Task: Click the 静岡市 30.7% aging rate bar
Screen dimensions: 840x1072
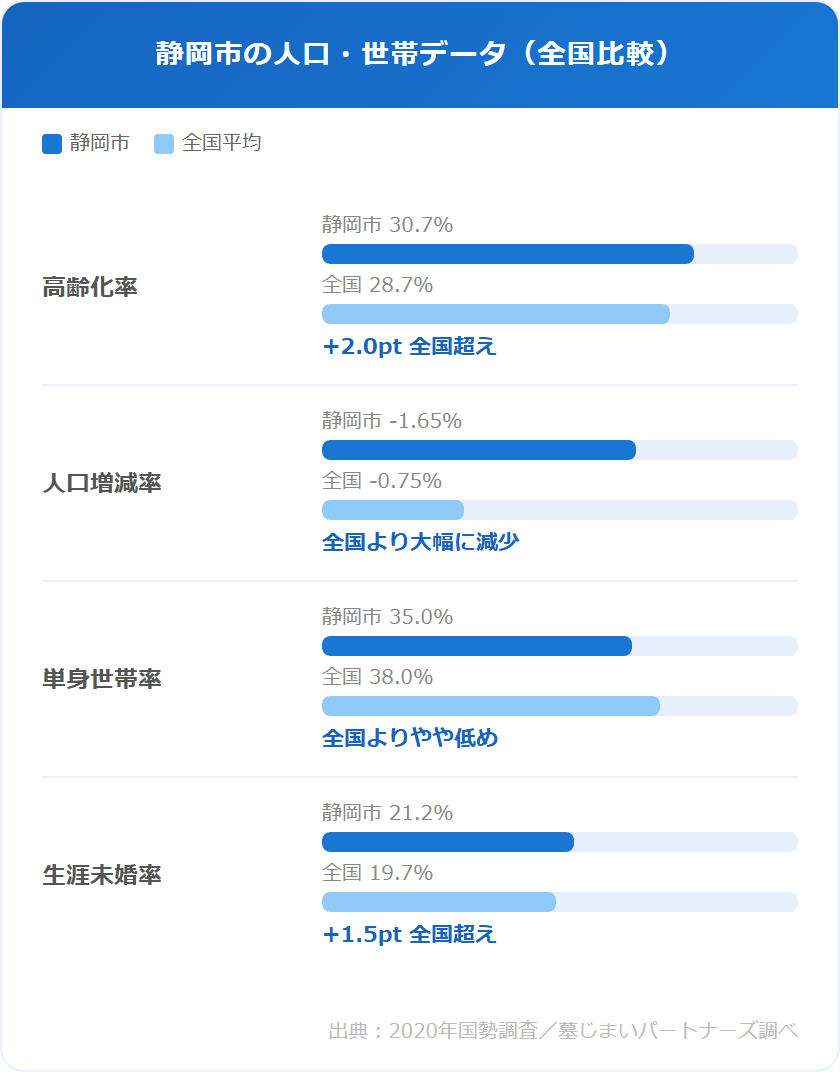Action: point(507,254)
